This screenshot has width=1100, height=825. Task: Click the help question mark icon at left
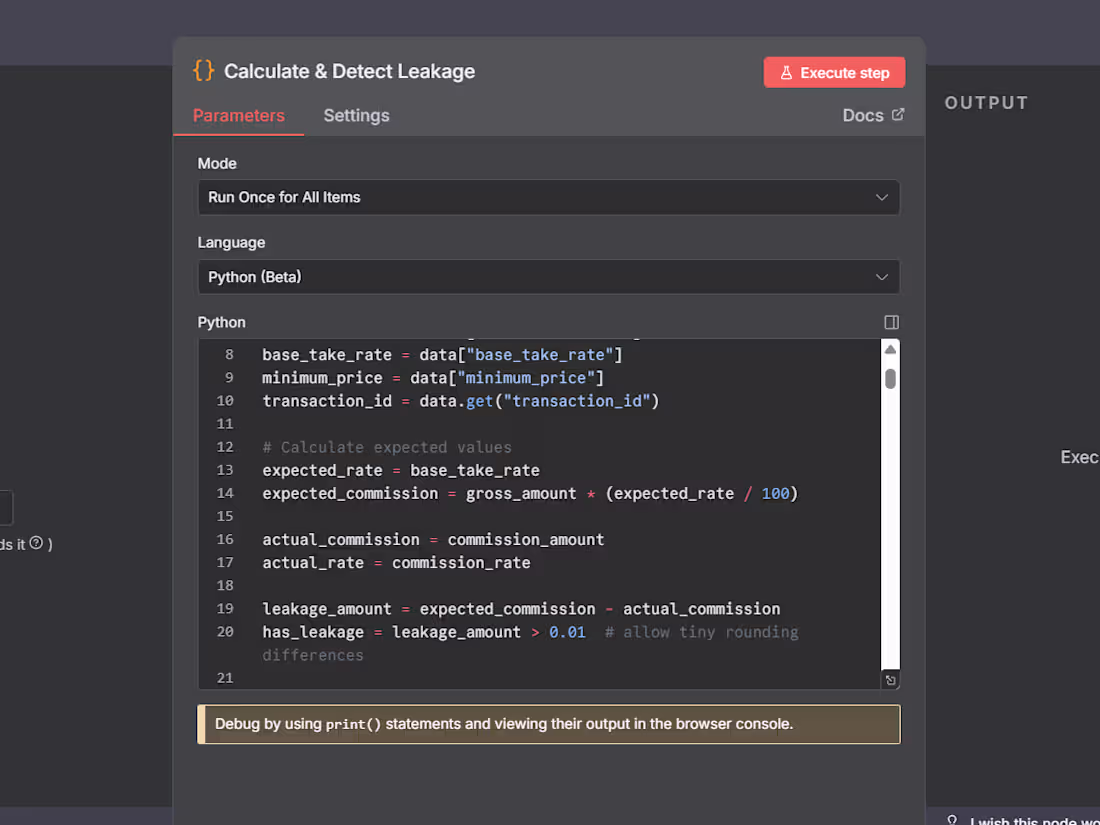pyautogui.click(x=36, y=543)
